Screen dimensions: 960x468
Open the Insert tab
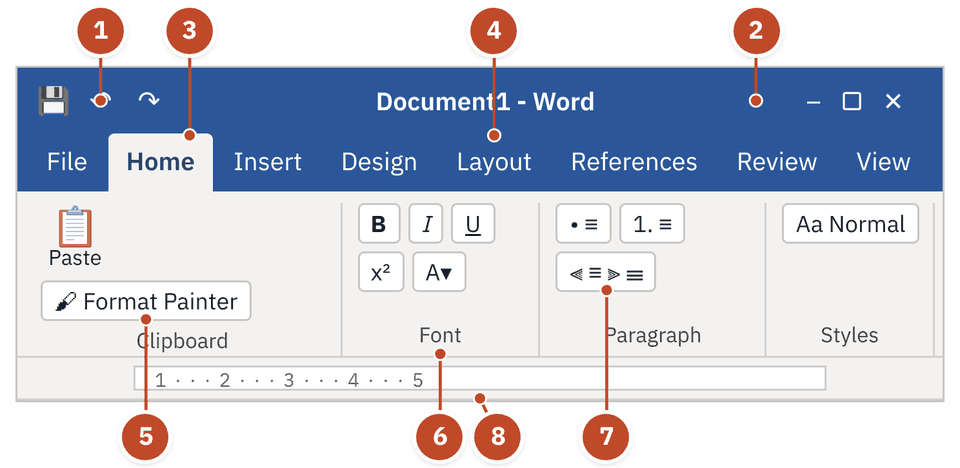click(x=268, y=162)
